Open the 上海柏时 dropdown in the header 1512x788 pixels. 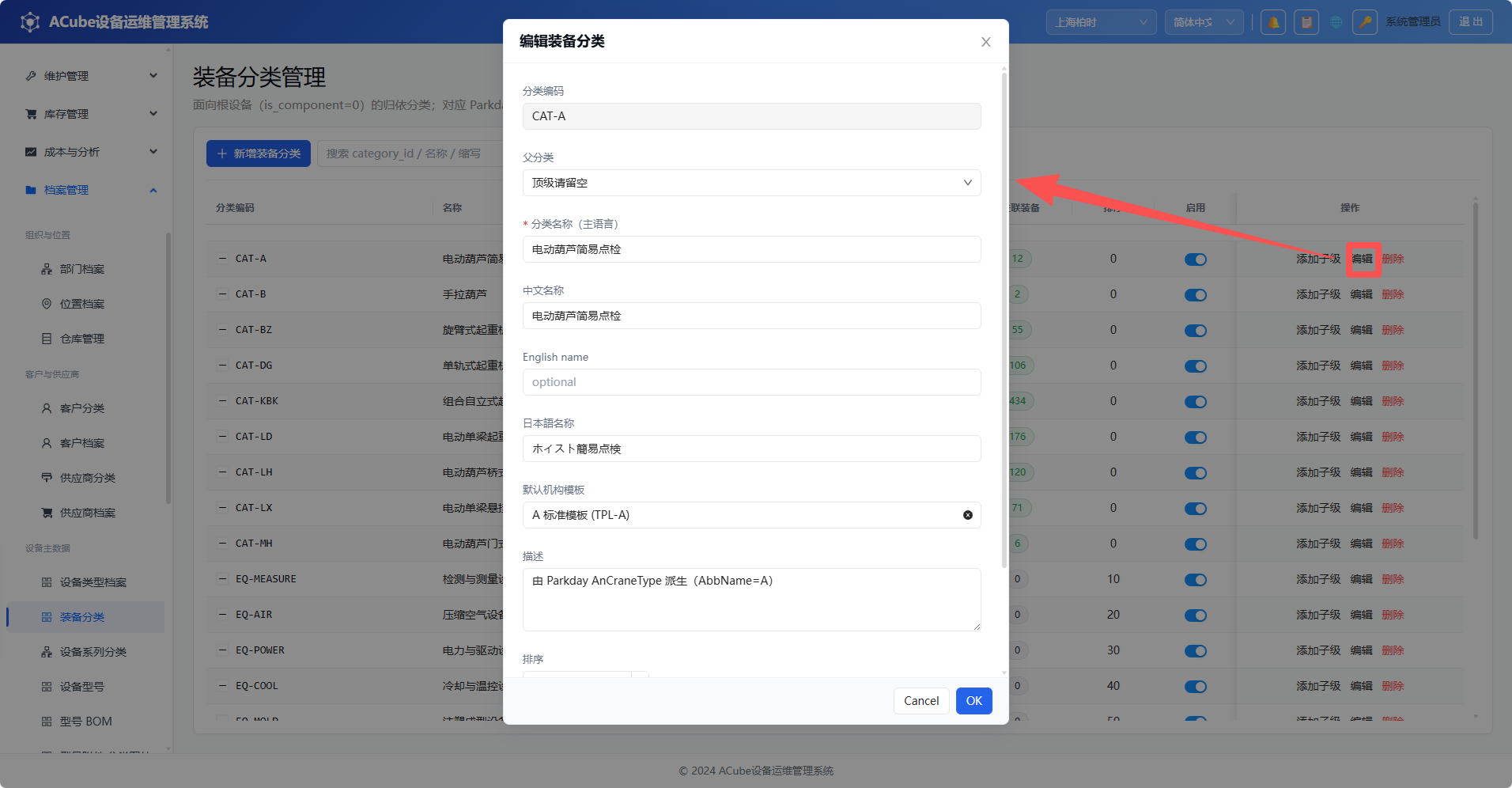click(1101, 22)
